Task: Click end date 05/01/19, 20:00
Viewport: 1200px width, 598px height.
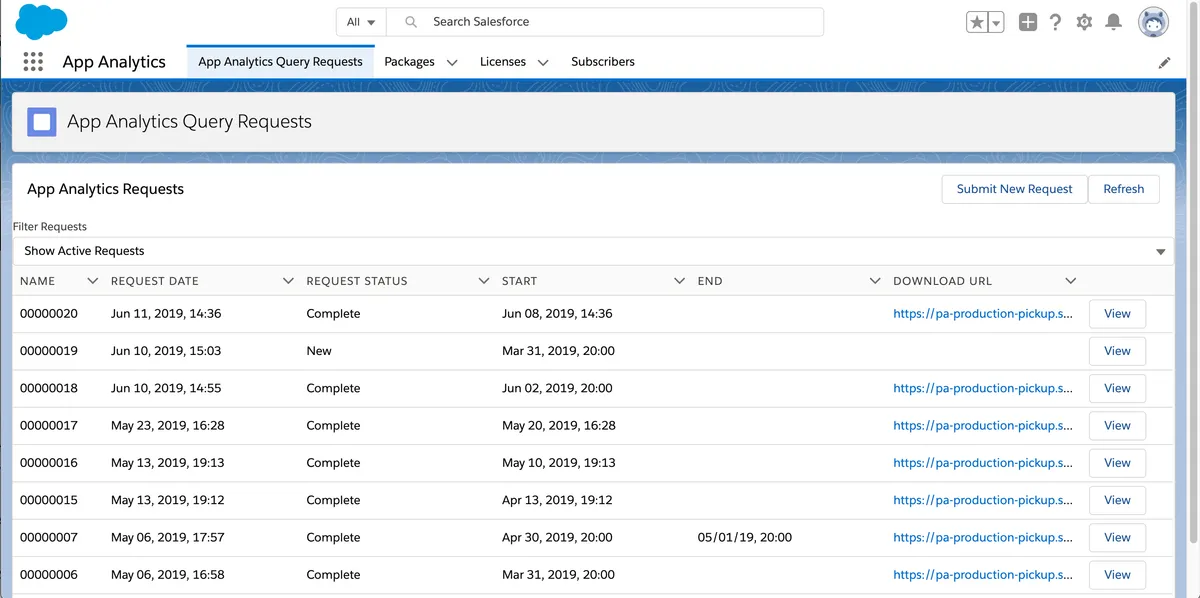Action: tap(745, 538)
